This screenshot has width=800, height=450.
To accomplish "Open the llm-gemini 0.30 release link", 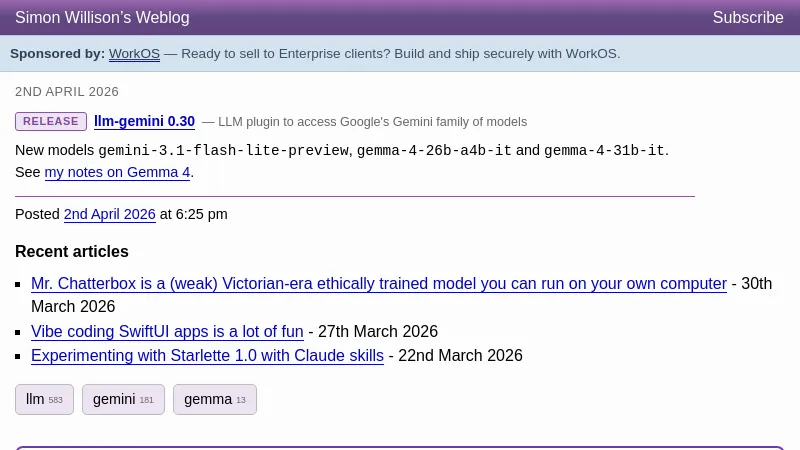I will click(x=144, y=121).
